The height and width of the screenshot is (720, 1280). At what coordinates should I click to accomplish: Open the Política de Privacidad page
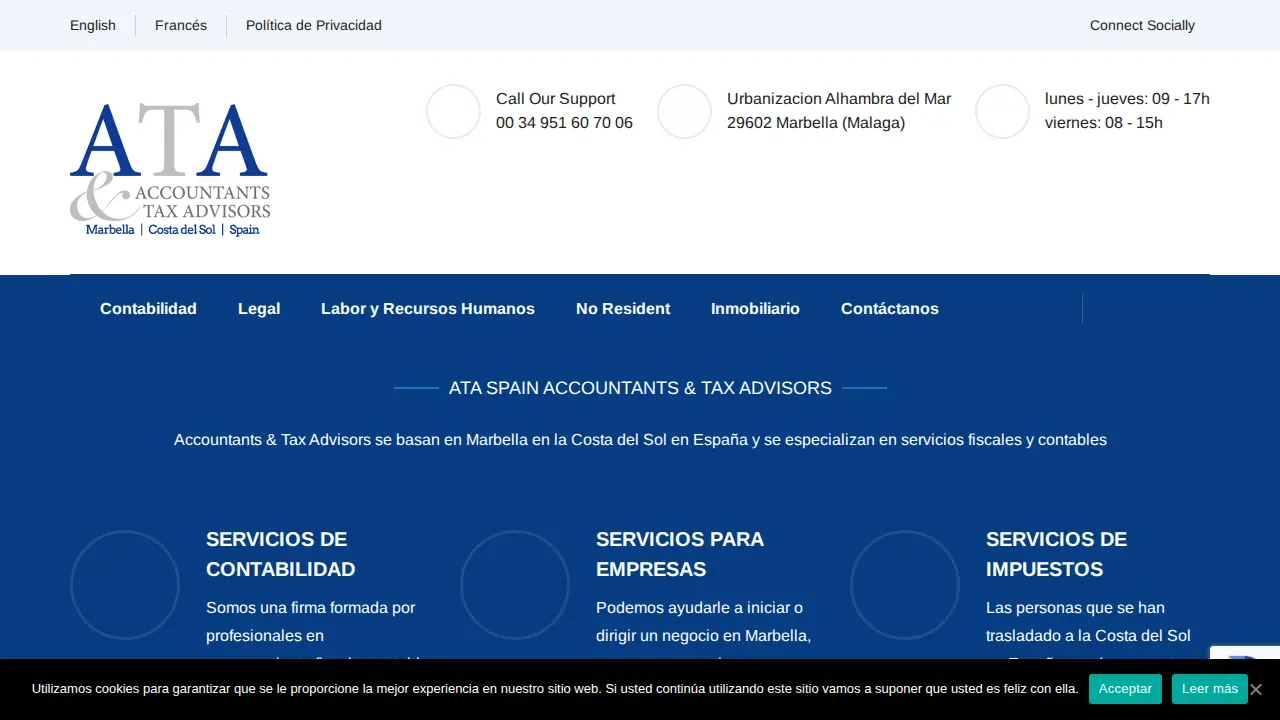click(314, 25)
